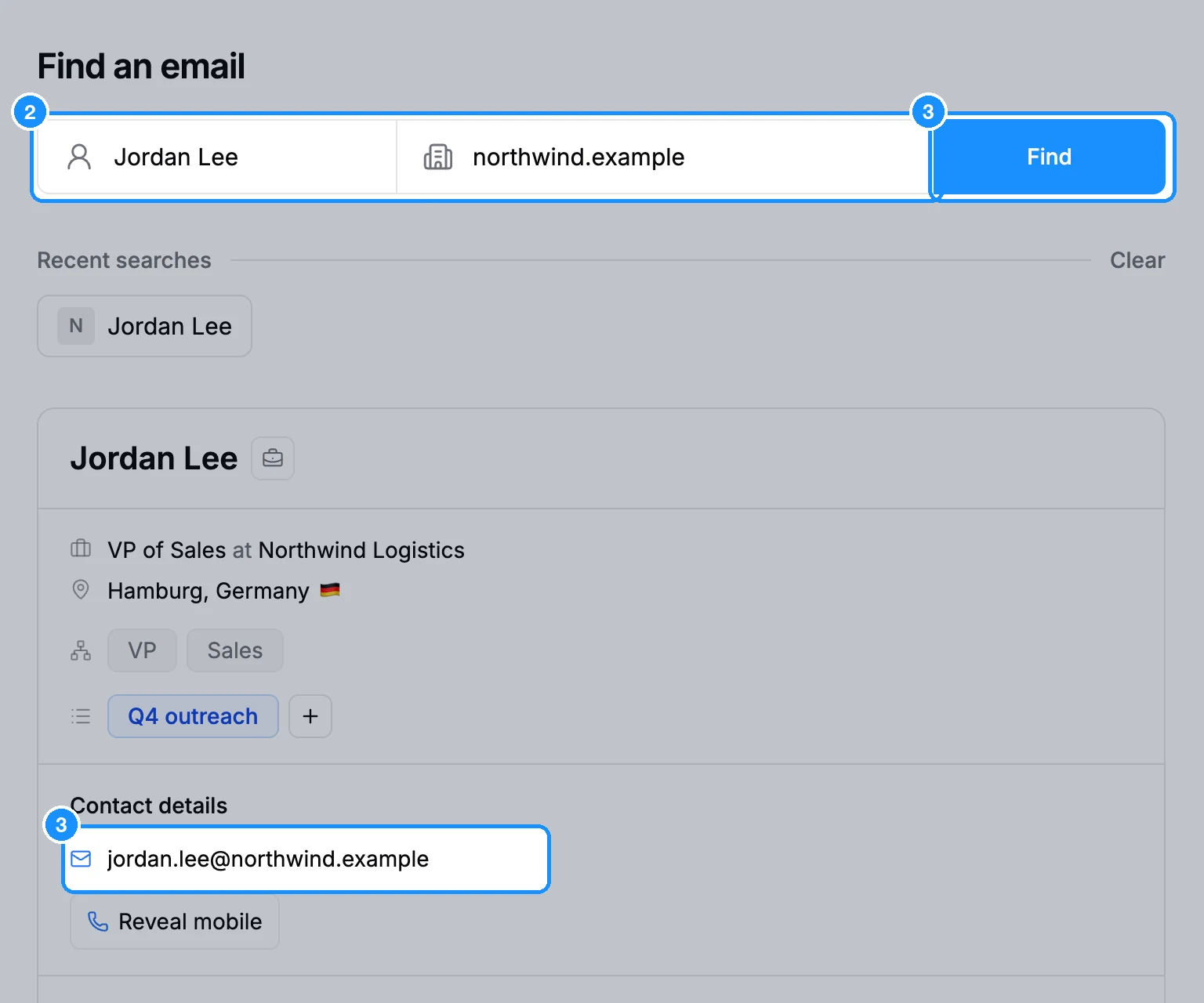The width and height of the screenshot is (1204, 1003).
Task: Click the German flag icon
Action: pyautogui.click(x=330, y=590)
